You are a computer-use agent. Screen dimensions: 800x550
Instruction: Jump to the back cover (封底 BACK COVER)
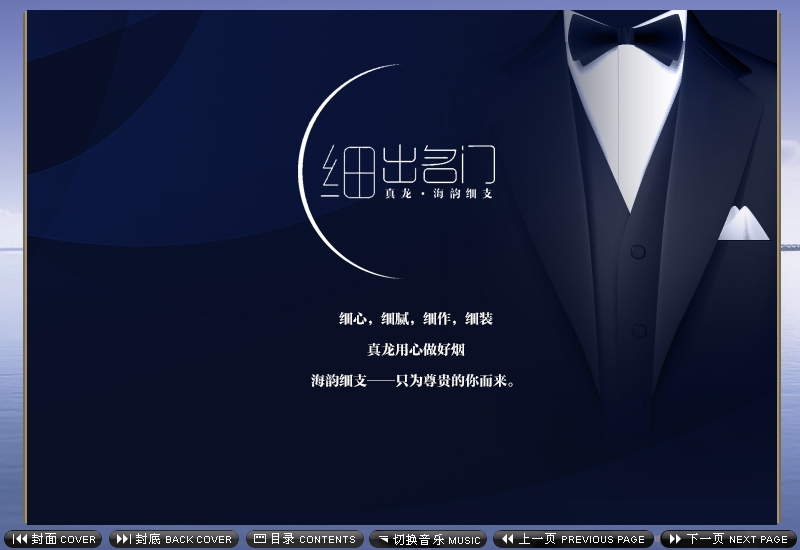tap(174, 539)
